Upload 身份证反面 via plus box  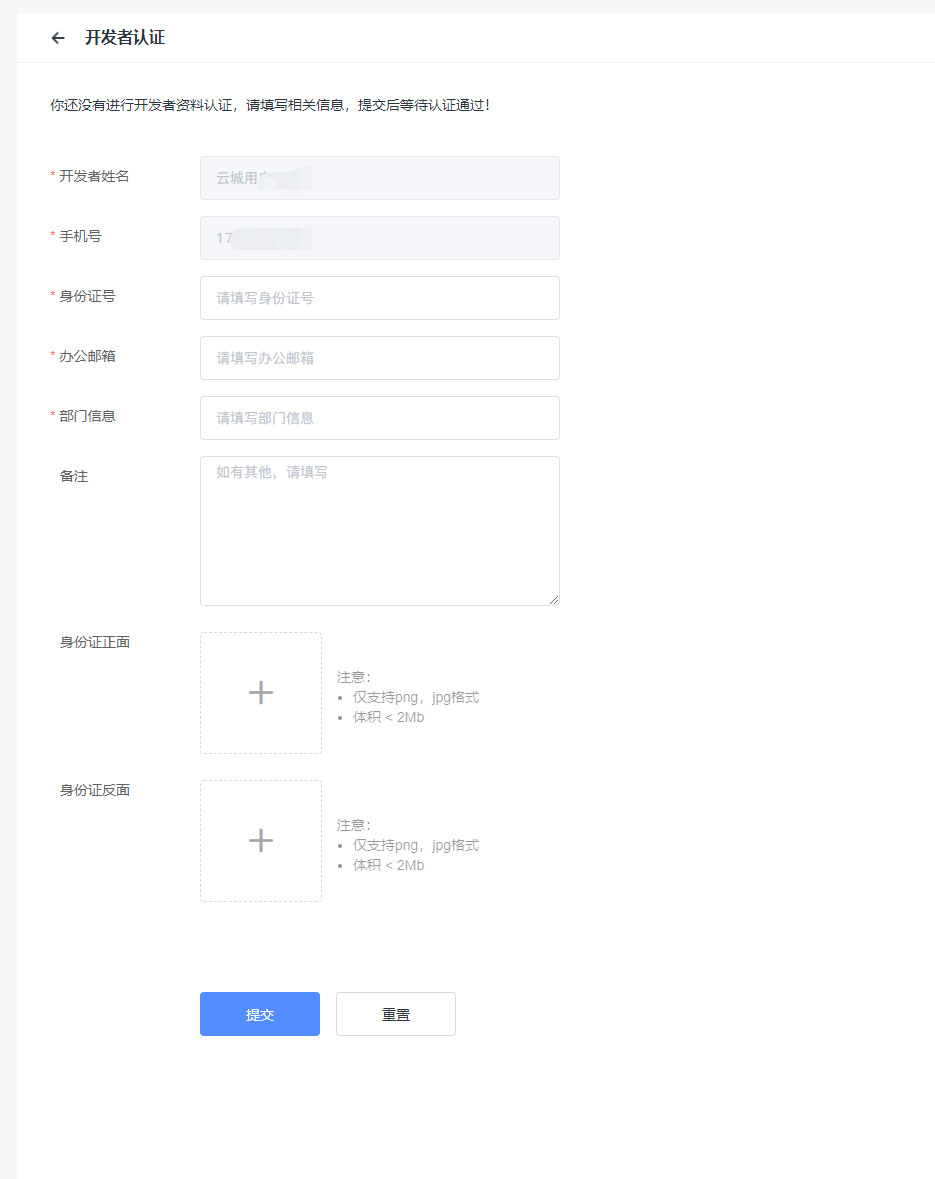tap(261, 841)
